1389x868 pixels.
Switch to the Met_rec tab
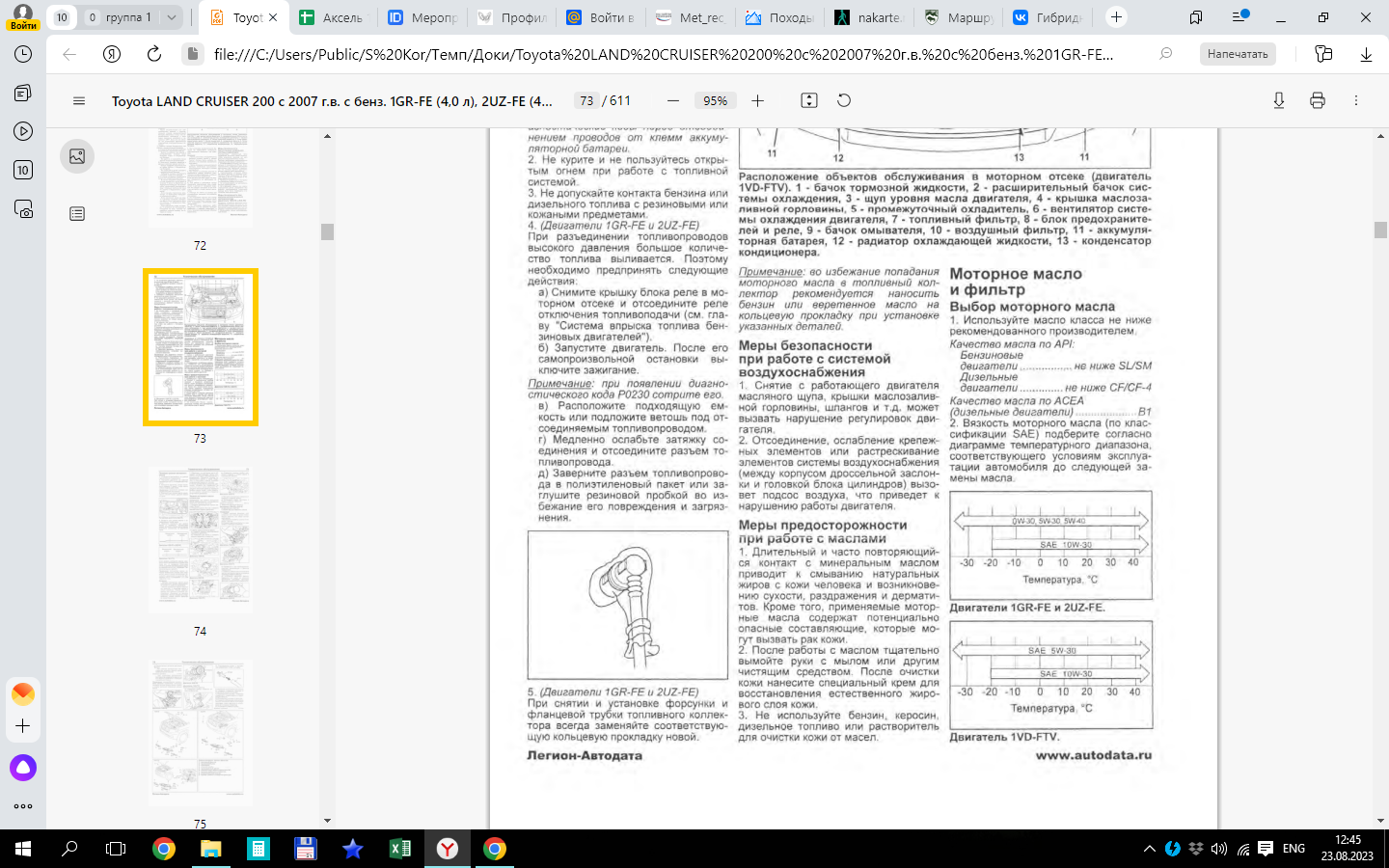[x=690, y=17]
